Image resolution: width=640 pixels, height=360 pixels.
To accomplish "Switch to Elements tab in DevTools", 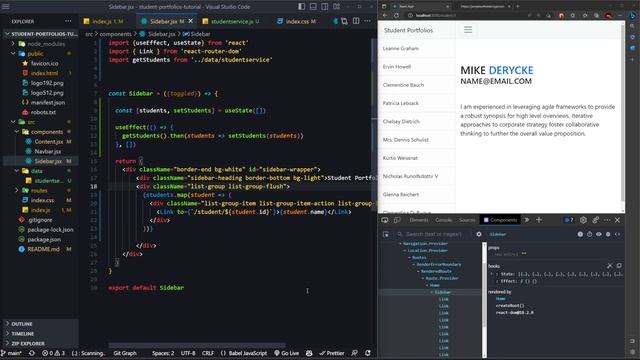I will point(419,220).
